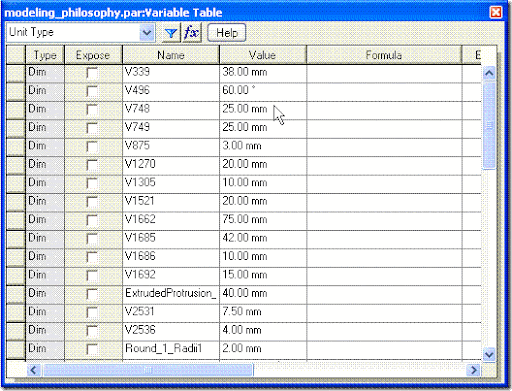The image size is (512, 391).
Task: Click the value 2.00 mm
Action: tap(263, 349)
